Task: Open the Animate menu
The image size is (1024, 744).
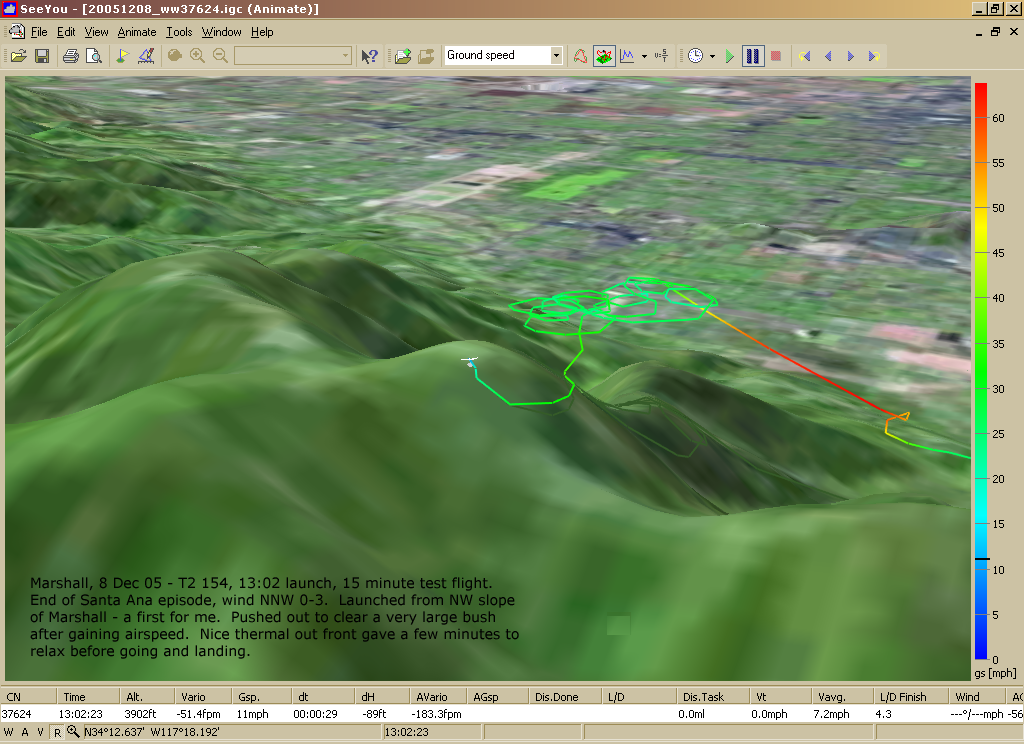Action: 137,32
